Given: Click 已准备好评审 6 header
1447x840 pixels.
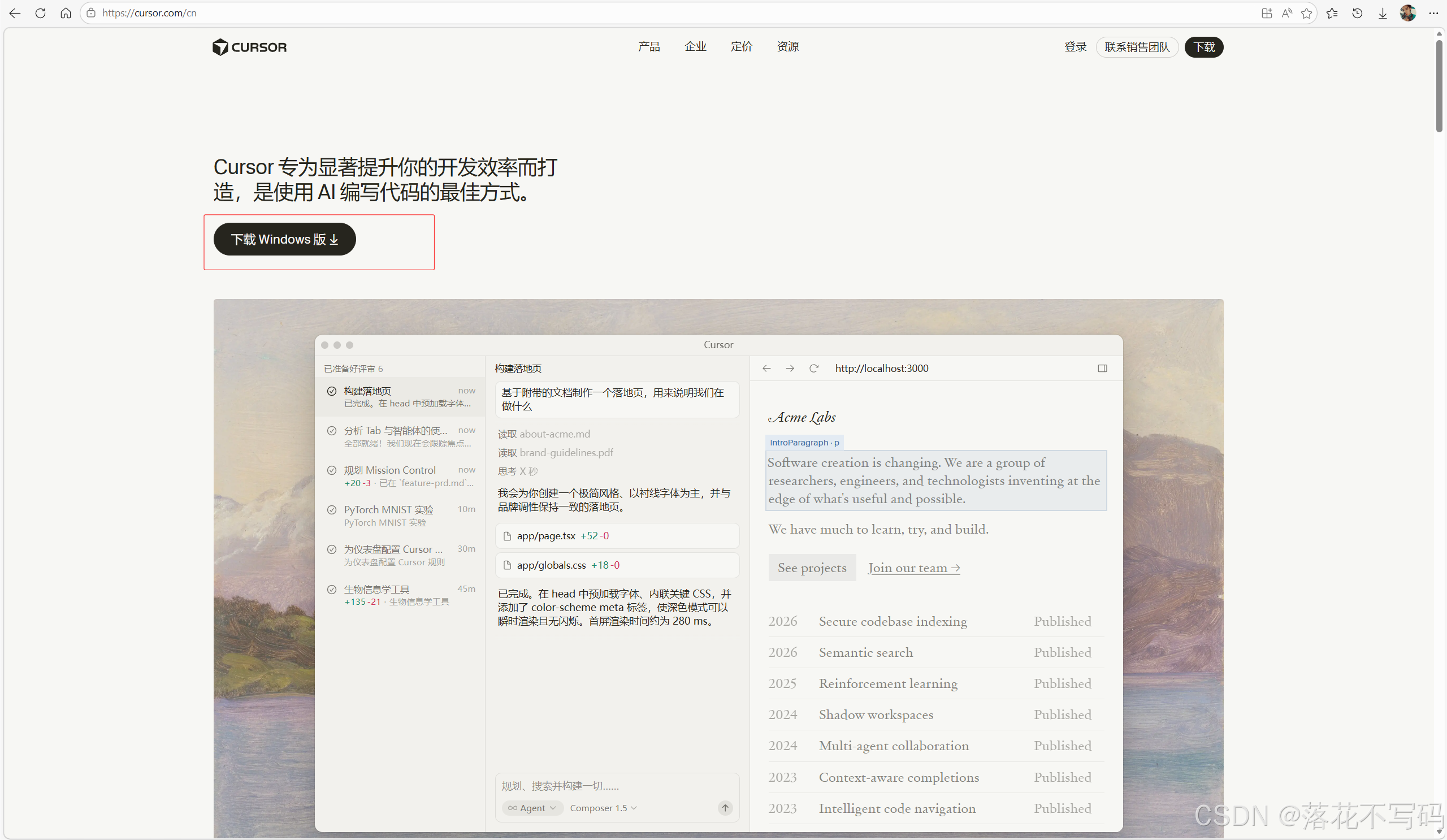Looking at the screenshot, I should pyautogui.click(x=353, y=369).
